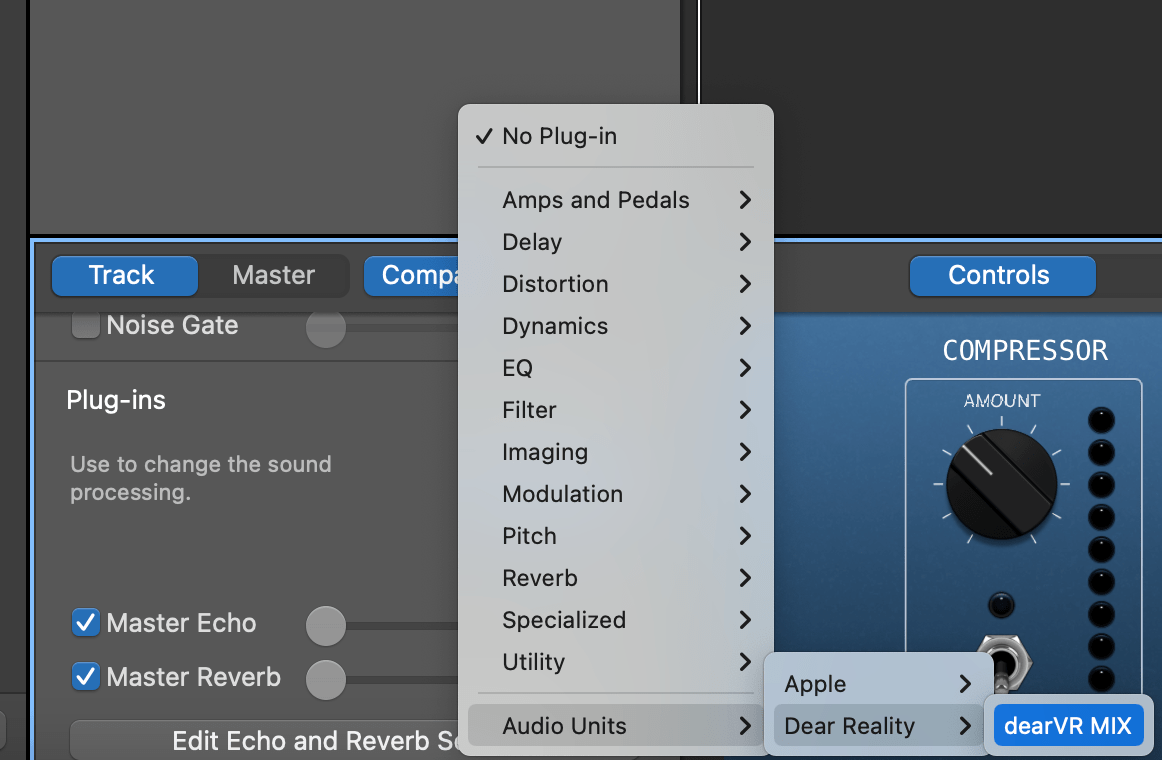
Task: Disable the Master Echo checkbox
Action: [86, 623]
